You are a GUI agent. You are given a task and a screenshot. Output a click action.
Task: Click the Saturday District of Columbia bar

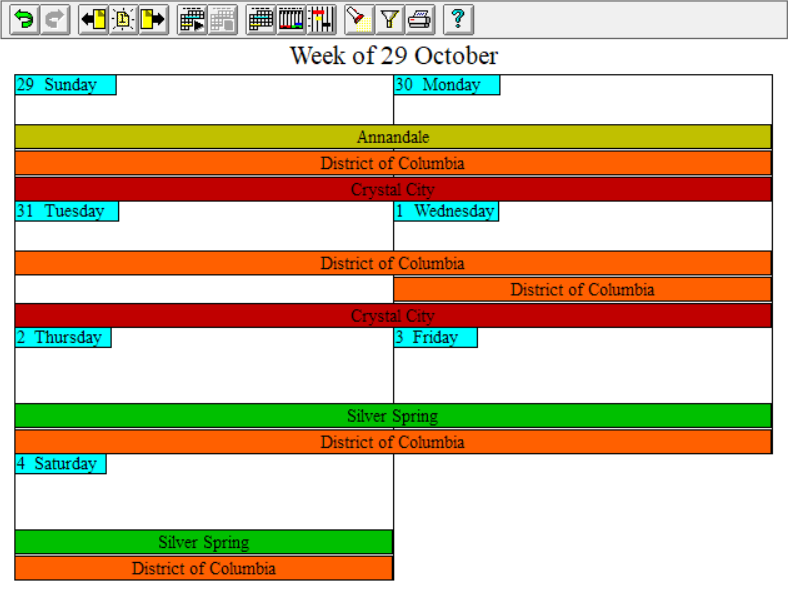pyautogui.click(x=204, y=568)
